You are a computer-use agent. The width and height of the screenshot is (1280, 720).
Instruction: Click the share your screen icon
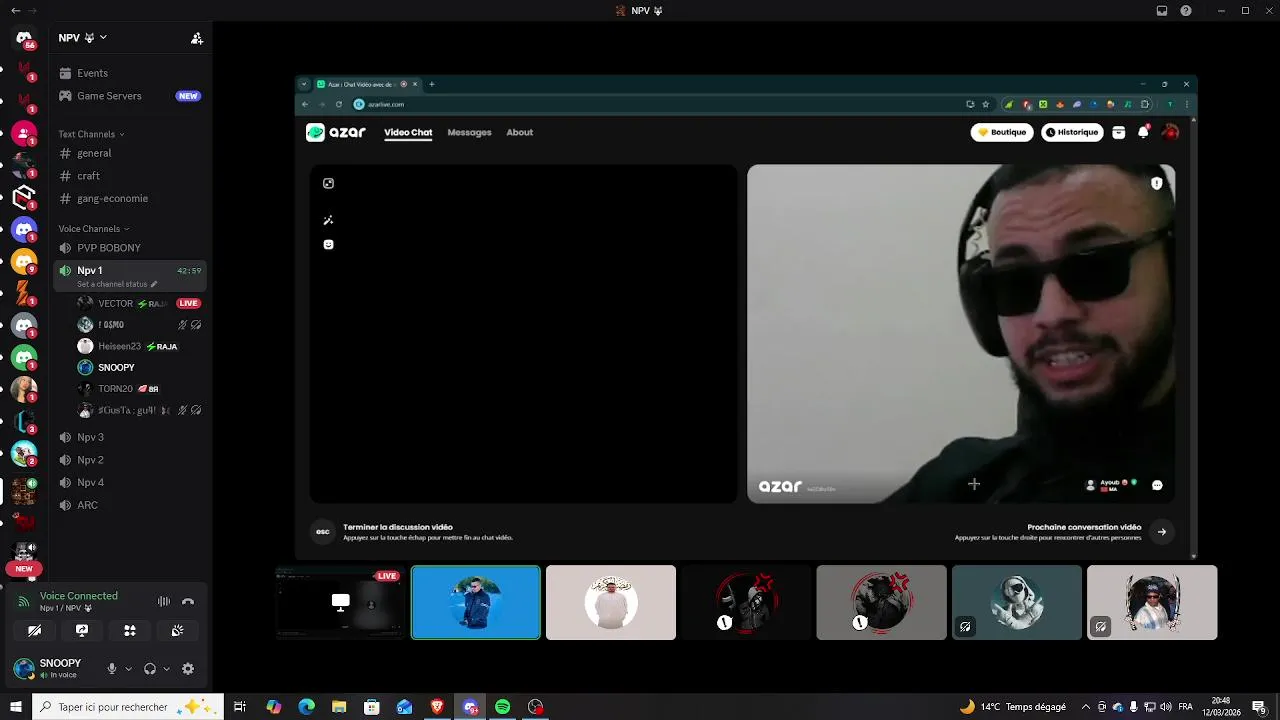(82, 631)
